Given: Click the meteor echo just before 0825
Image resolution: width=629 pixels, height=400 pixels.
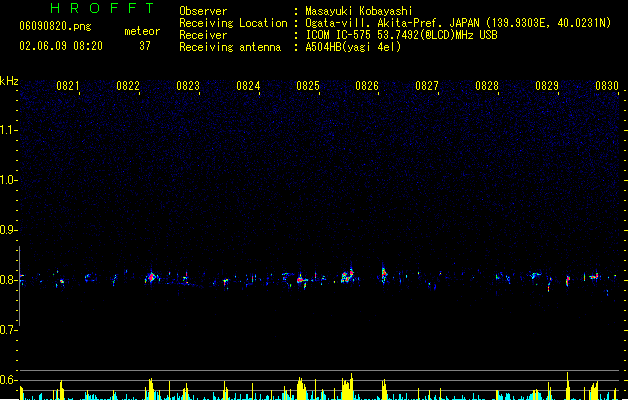Looking at the screenshot, I should point(301,280).
